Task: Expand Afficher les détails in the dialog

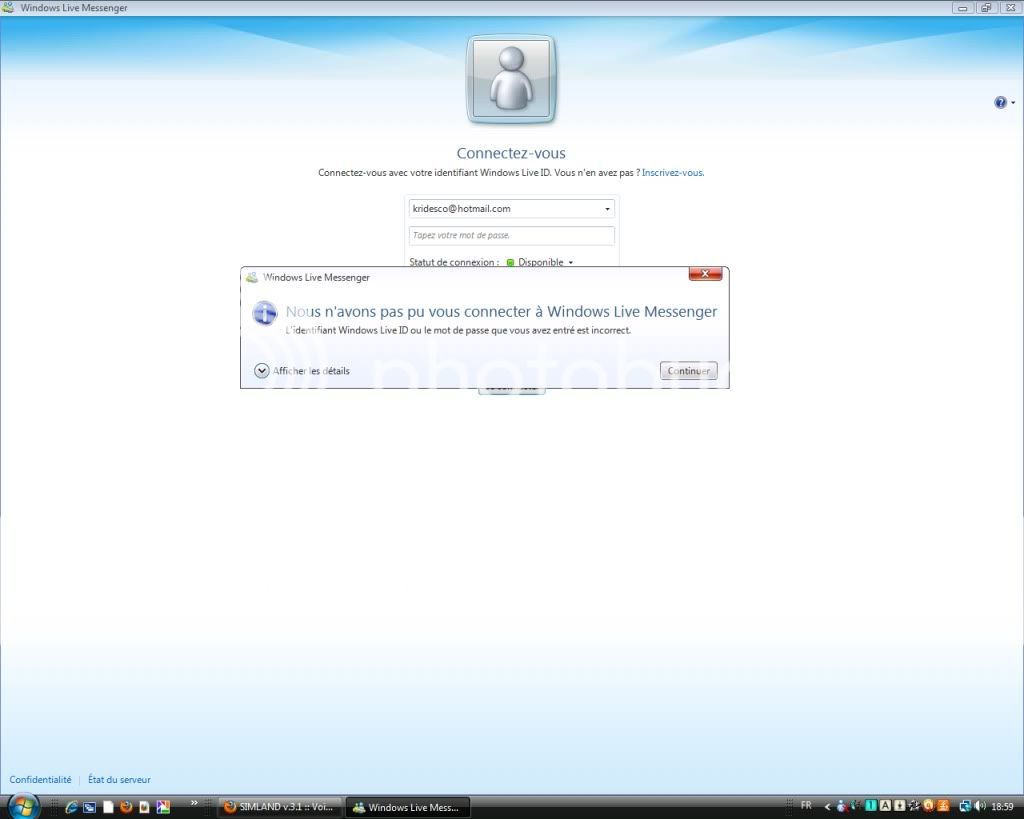Action: (x=302, y=370)
